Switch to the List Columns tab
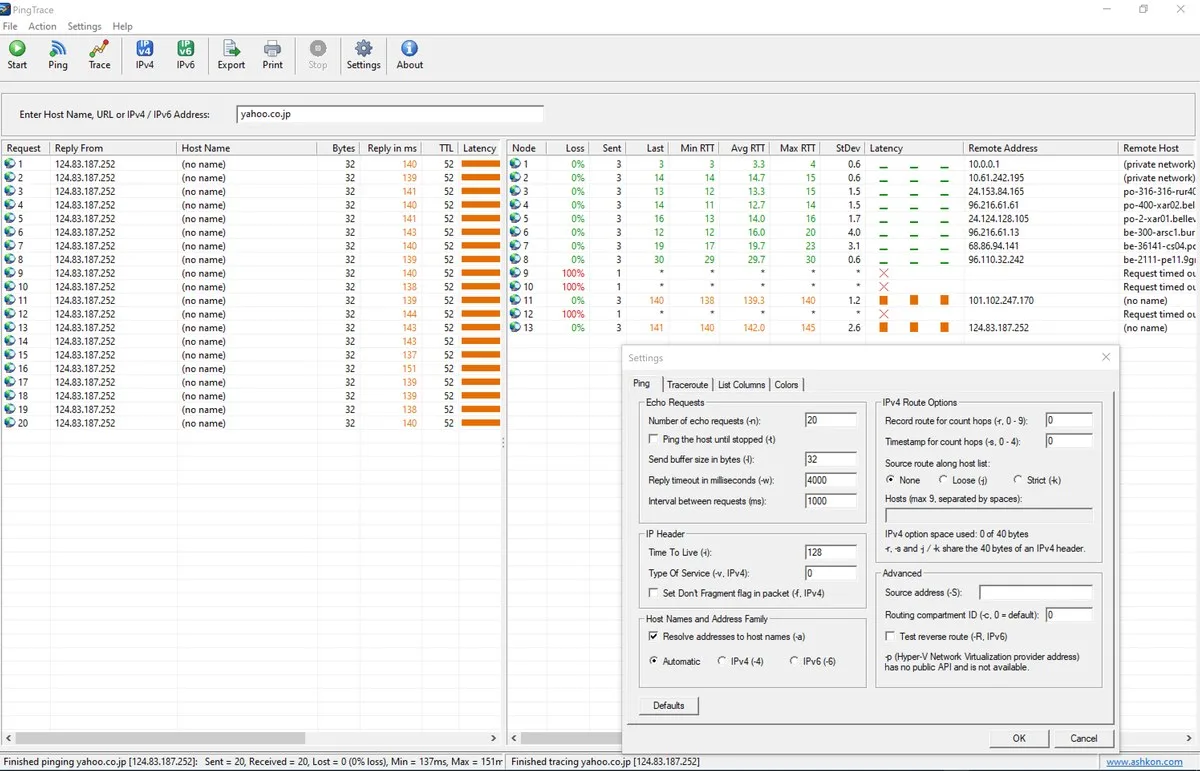Image resolution: width=1200 pixels, height=771 pixels. (742, 385)
